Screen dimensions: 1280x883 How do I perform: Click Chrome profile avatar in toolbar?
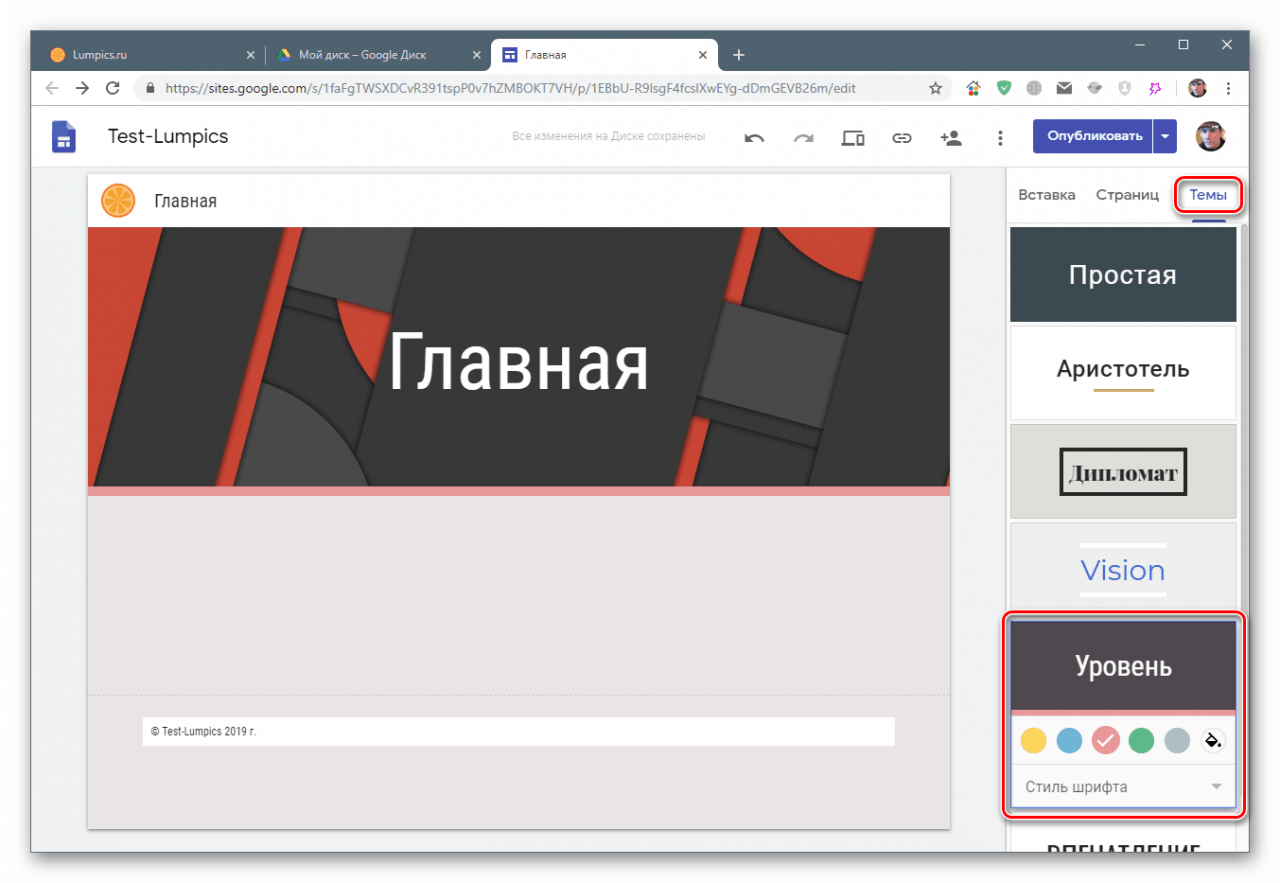click(x=1197, y=88)
